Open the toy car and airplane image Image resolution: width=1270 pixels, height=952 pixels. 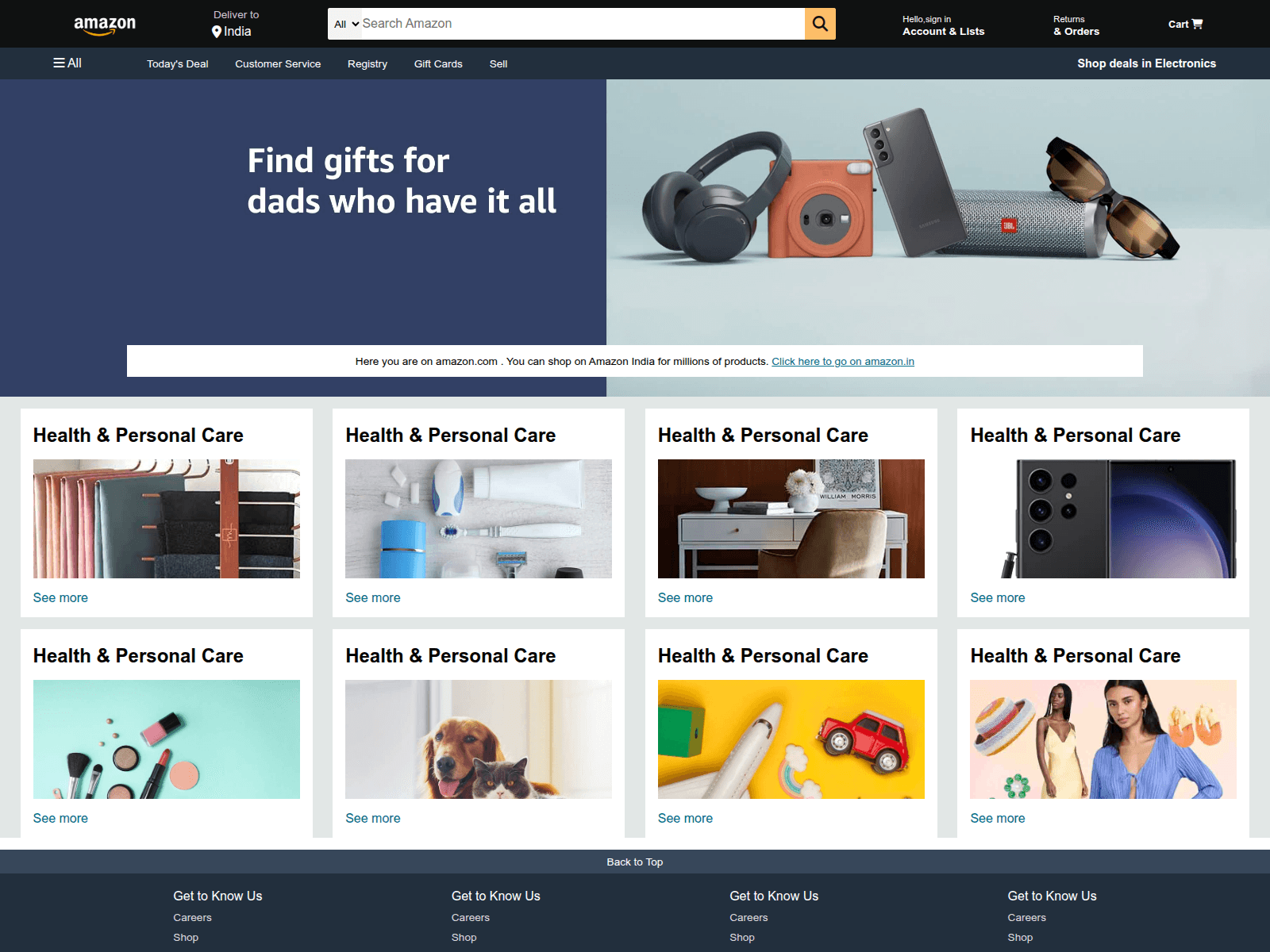point(791,739)
